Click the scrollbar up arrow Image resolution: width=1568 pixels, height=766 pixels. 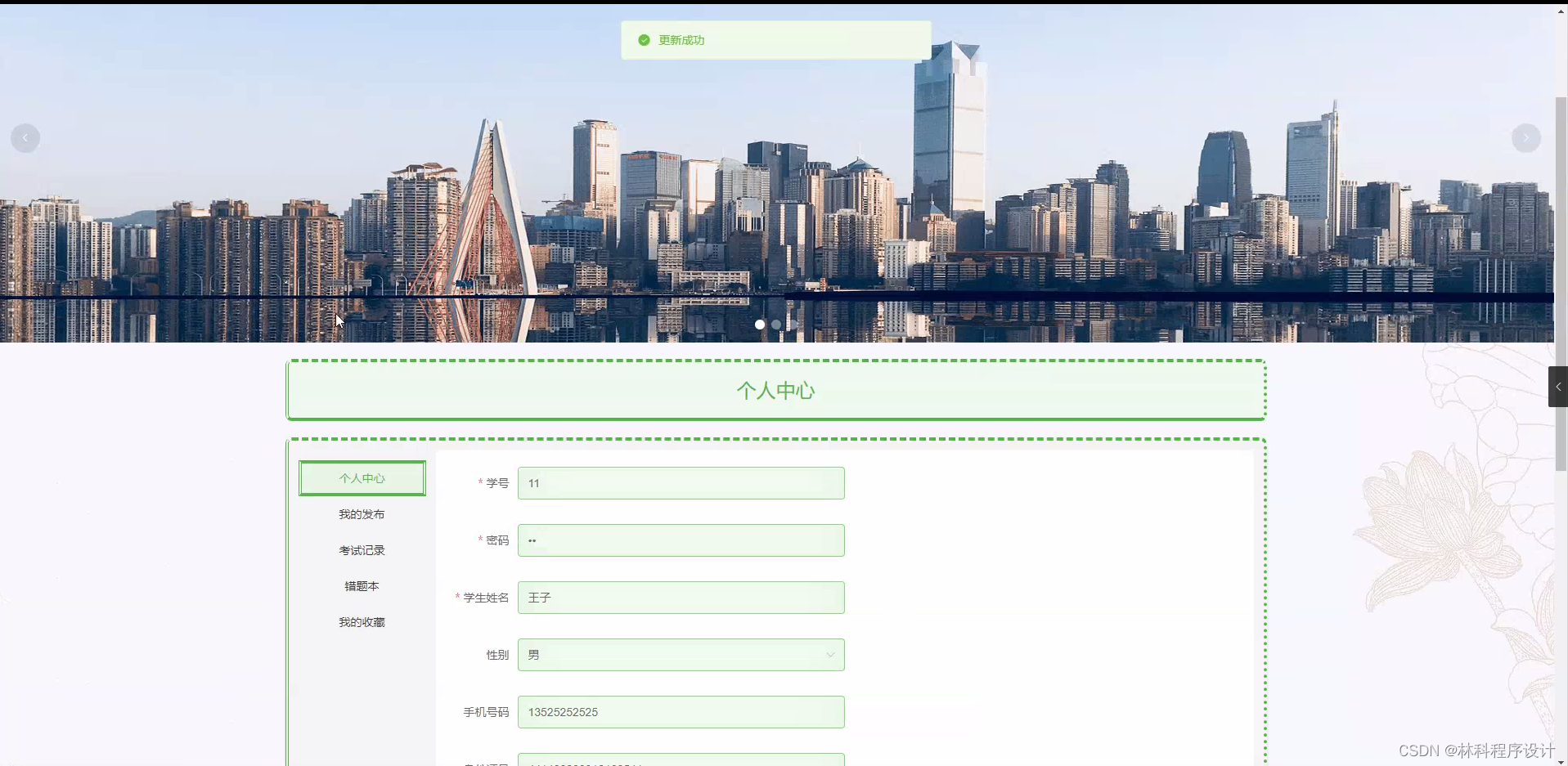pyautogui.click(x=1561, y=11)
